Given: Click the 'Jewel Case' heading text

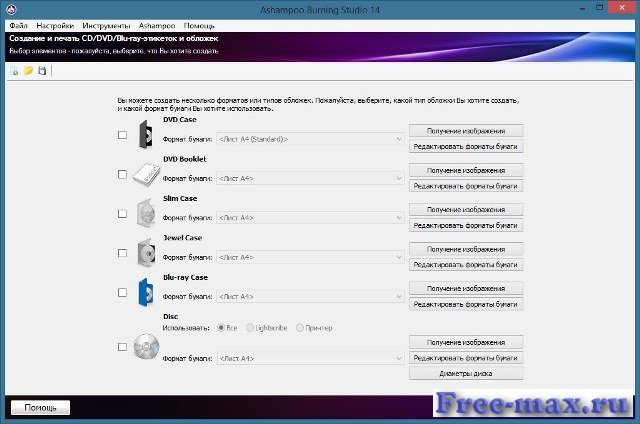Looking at the screenshot, I should 182,238.
